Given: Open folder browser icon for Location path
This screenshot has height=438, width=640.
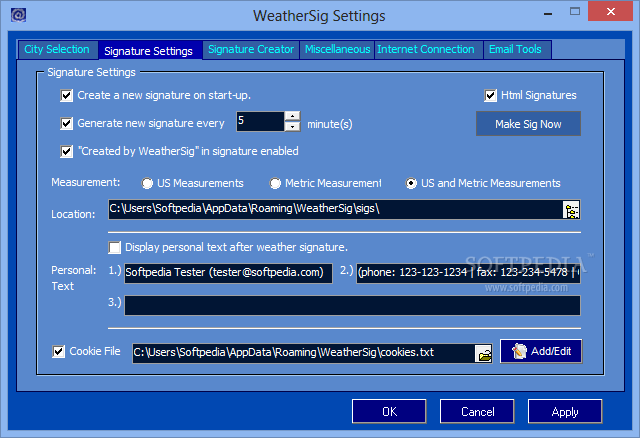Looking at the screenshot, I should [x=571, y=210].
